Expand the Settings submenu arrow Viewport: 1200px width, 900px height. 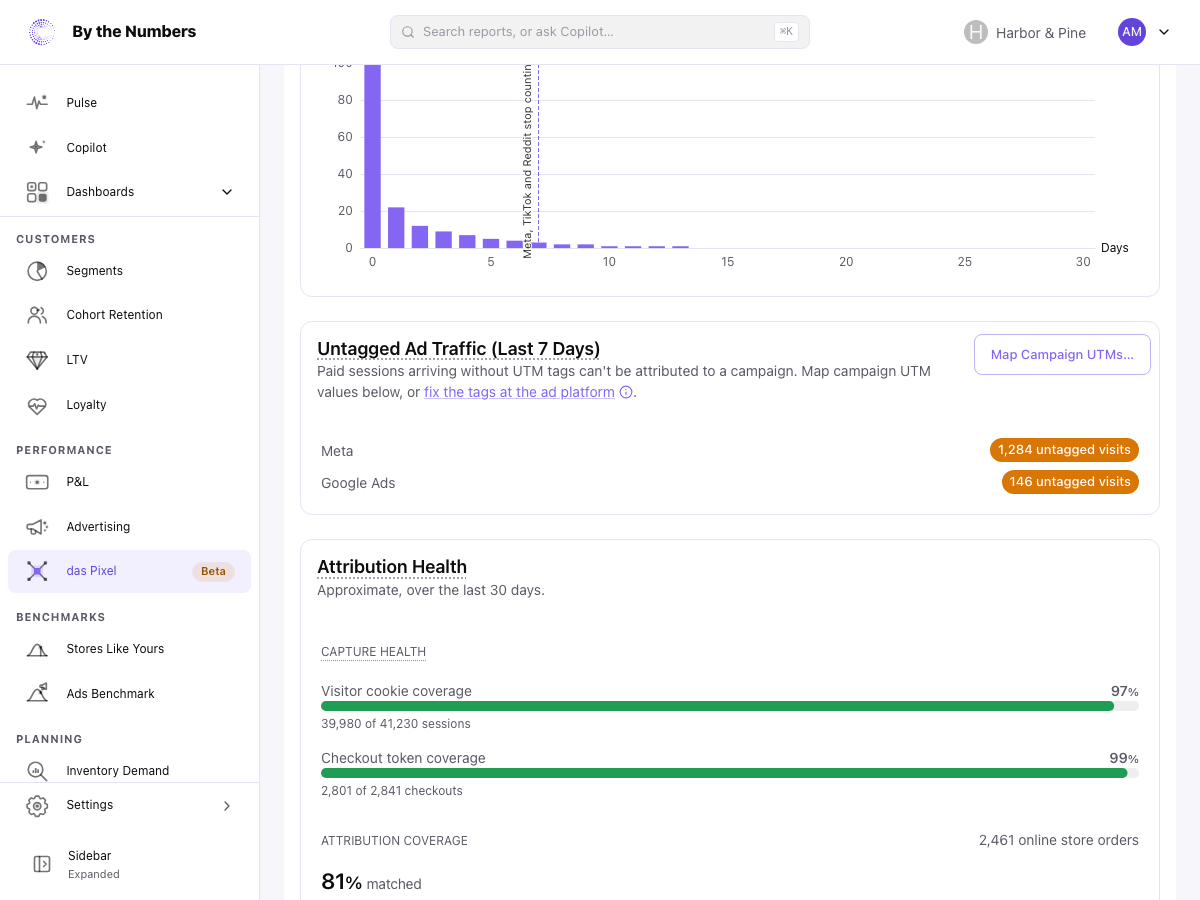(227, 805)
